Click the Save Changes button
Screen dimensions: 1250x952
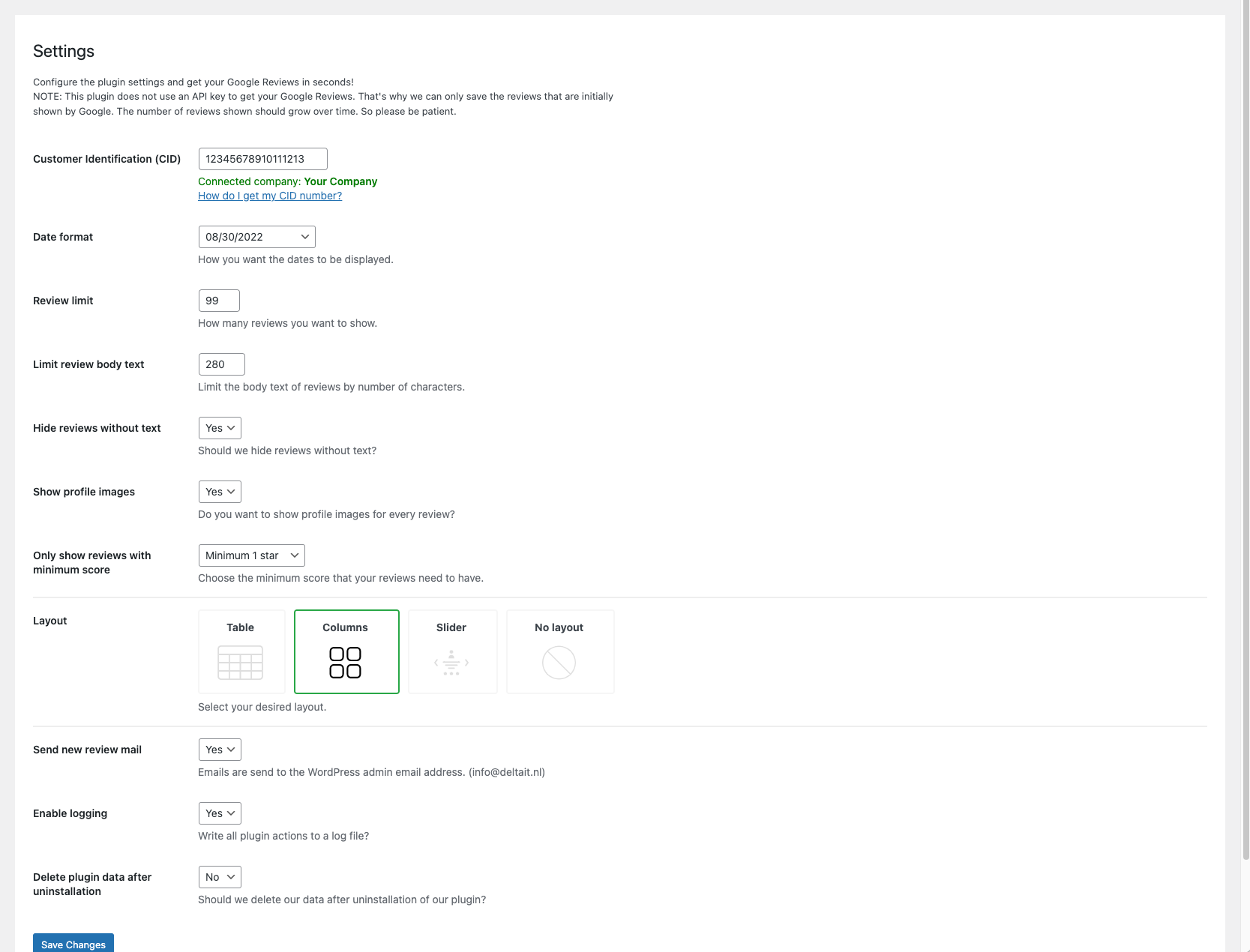73,944
